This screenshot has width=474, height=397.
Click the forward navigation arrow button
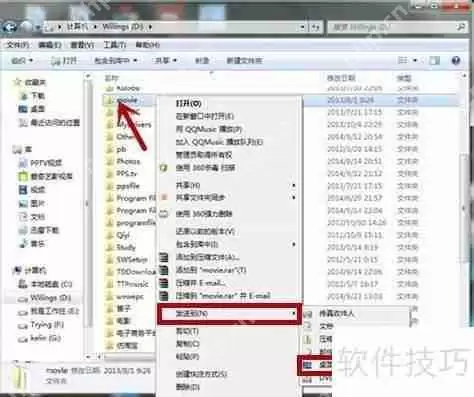(26, 27)
